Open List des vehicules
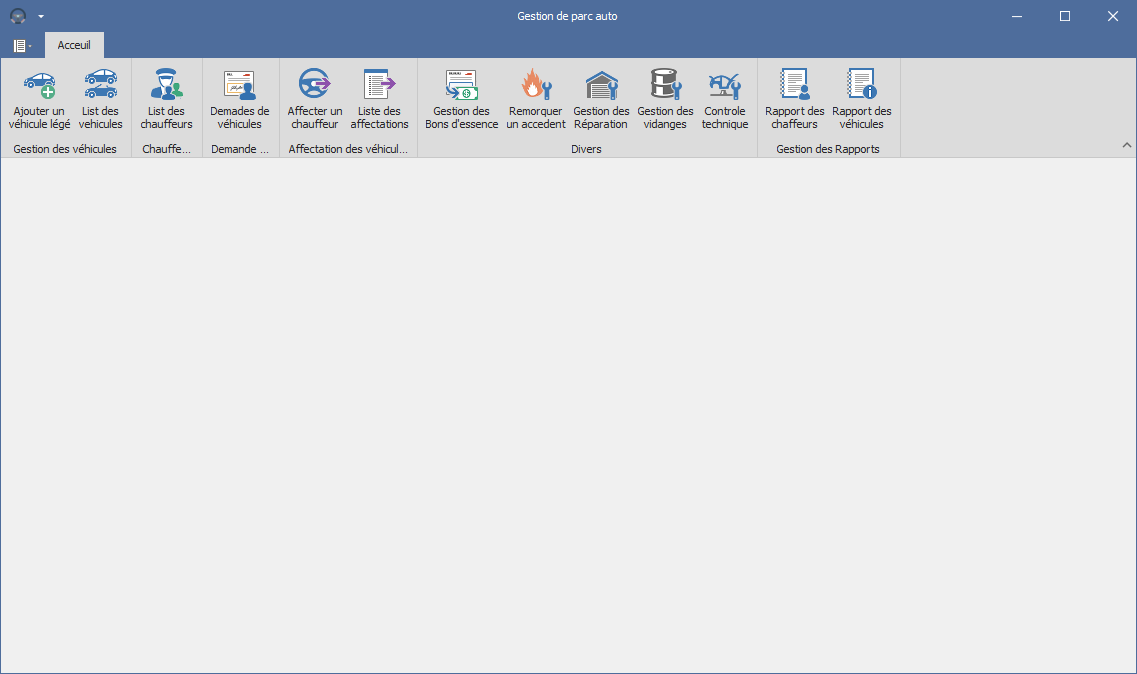Screen dimensions: 1137x674 (x=100, y=99)
